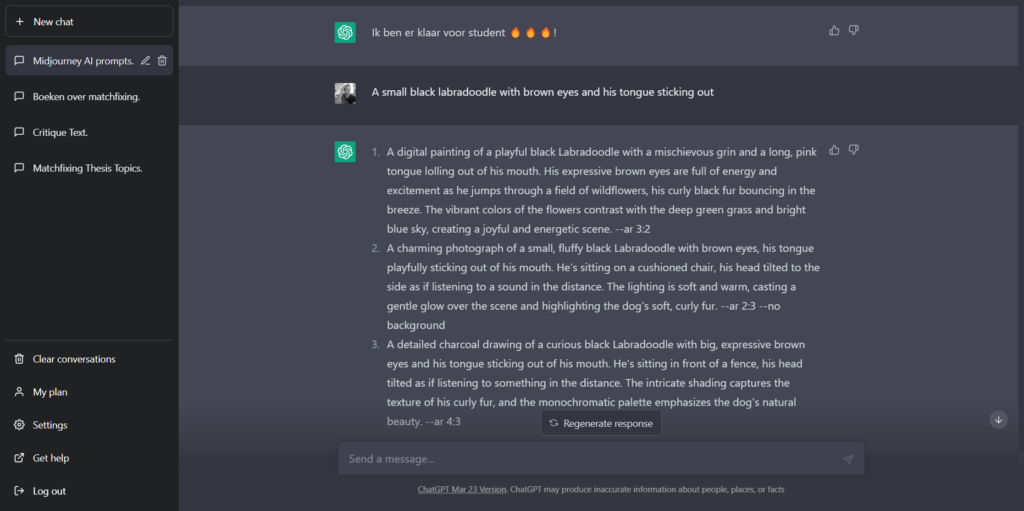Dislike the 'Ik ben er klaar' reply
Viewport: 1024px width, 511px height.
[854, 30]
